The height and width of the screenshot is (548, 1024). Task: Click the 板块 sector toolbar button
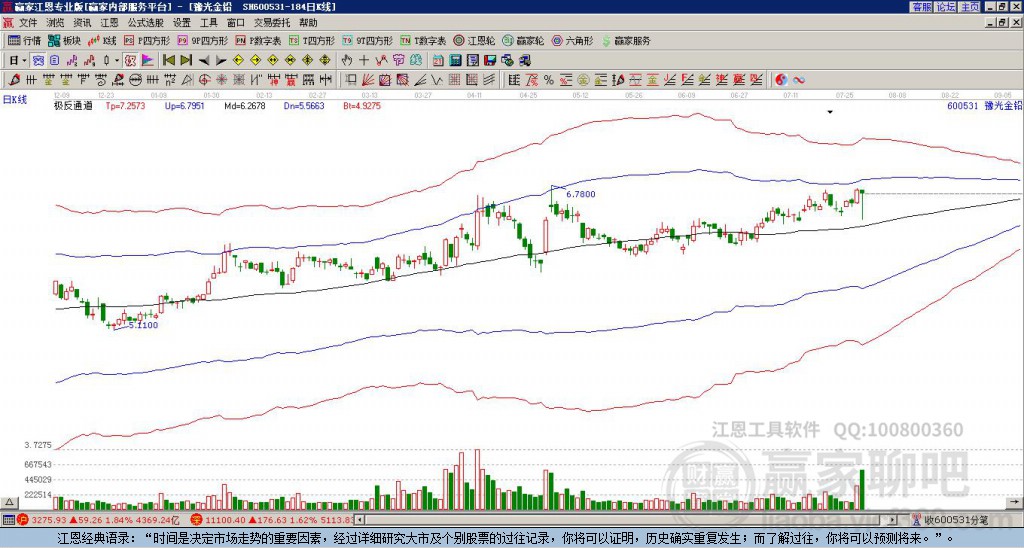tap(64, 40)
